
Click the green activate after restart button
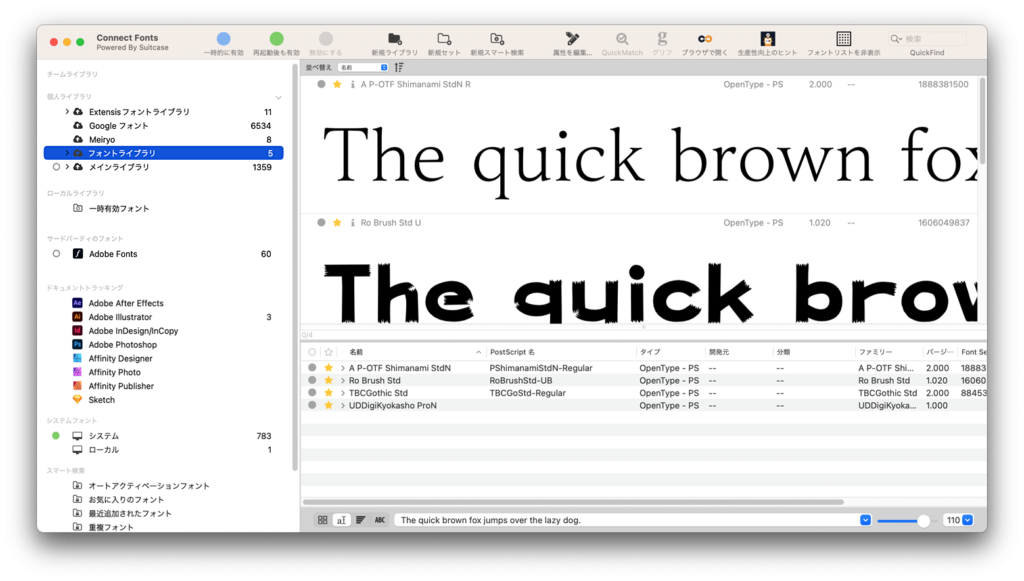coord(276,39)
